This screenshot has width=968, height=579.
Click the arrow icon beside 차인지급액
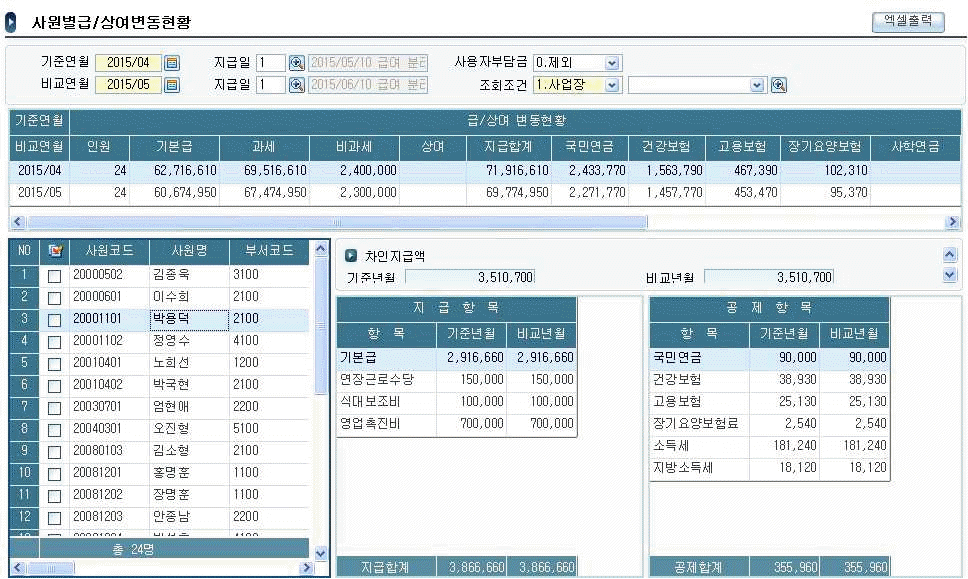[351, 256]
